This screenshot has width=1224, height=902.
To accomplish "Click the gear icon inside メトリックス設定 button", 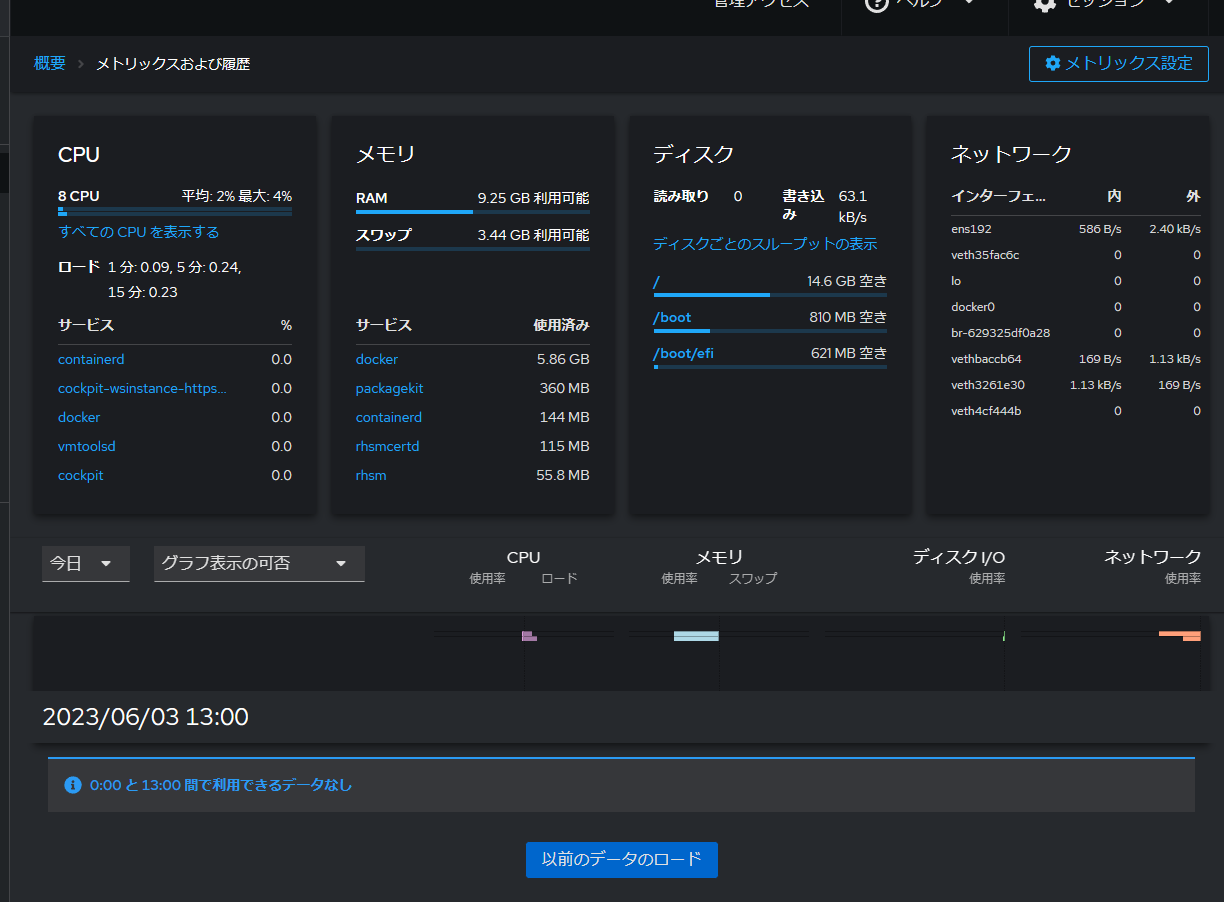I will pos(1052,63).
